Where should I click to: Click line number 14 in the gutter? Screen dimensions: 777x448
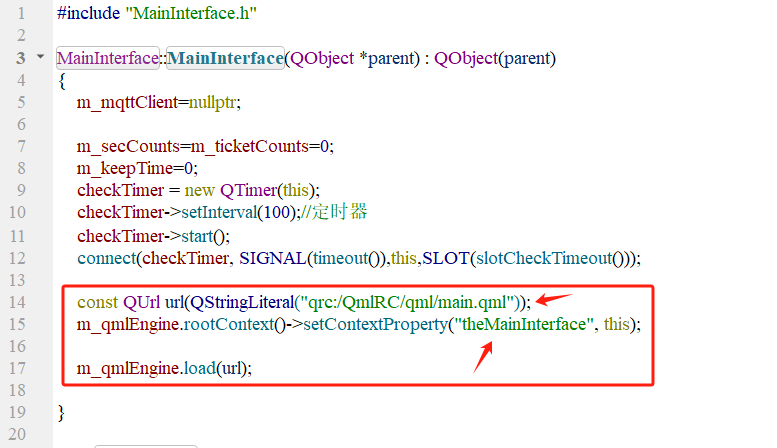pyautogui.click(x=17, y=302)
